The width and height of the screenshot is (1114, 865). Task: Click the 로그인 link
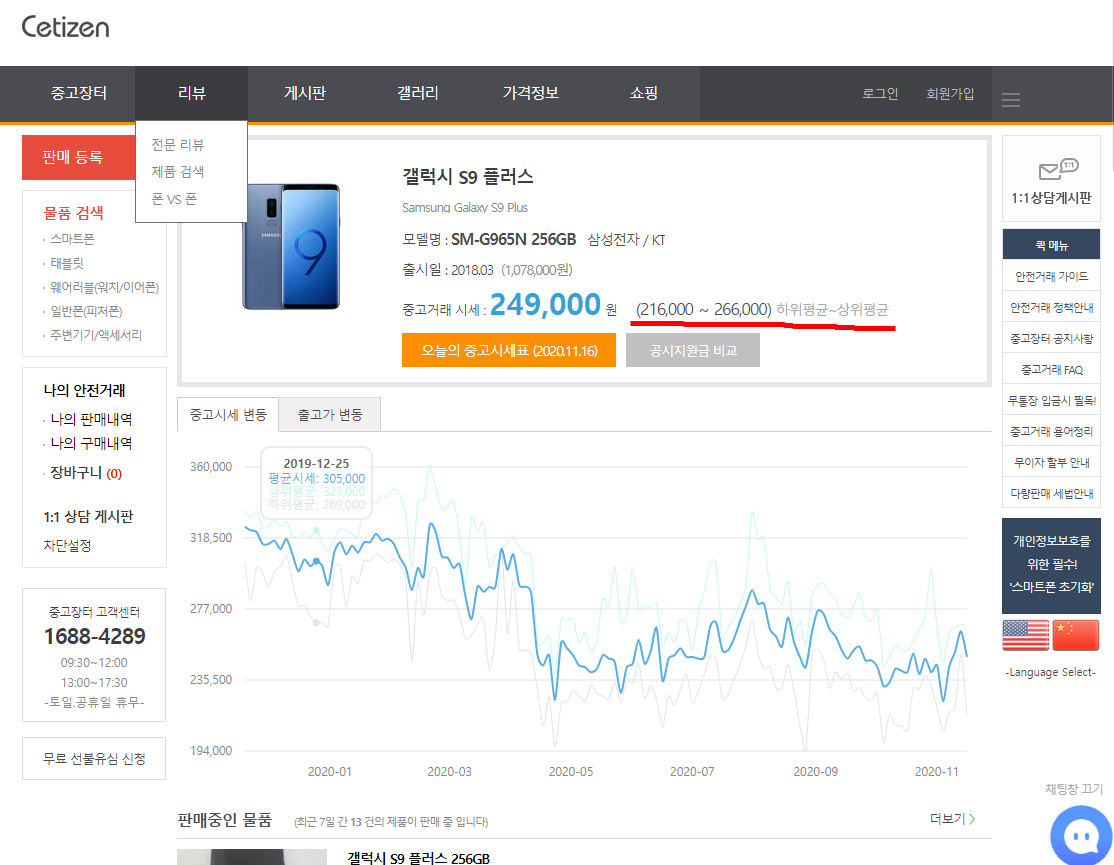[x=880, y=94]
